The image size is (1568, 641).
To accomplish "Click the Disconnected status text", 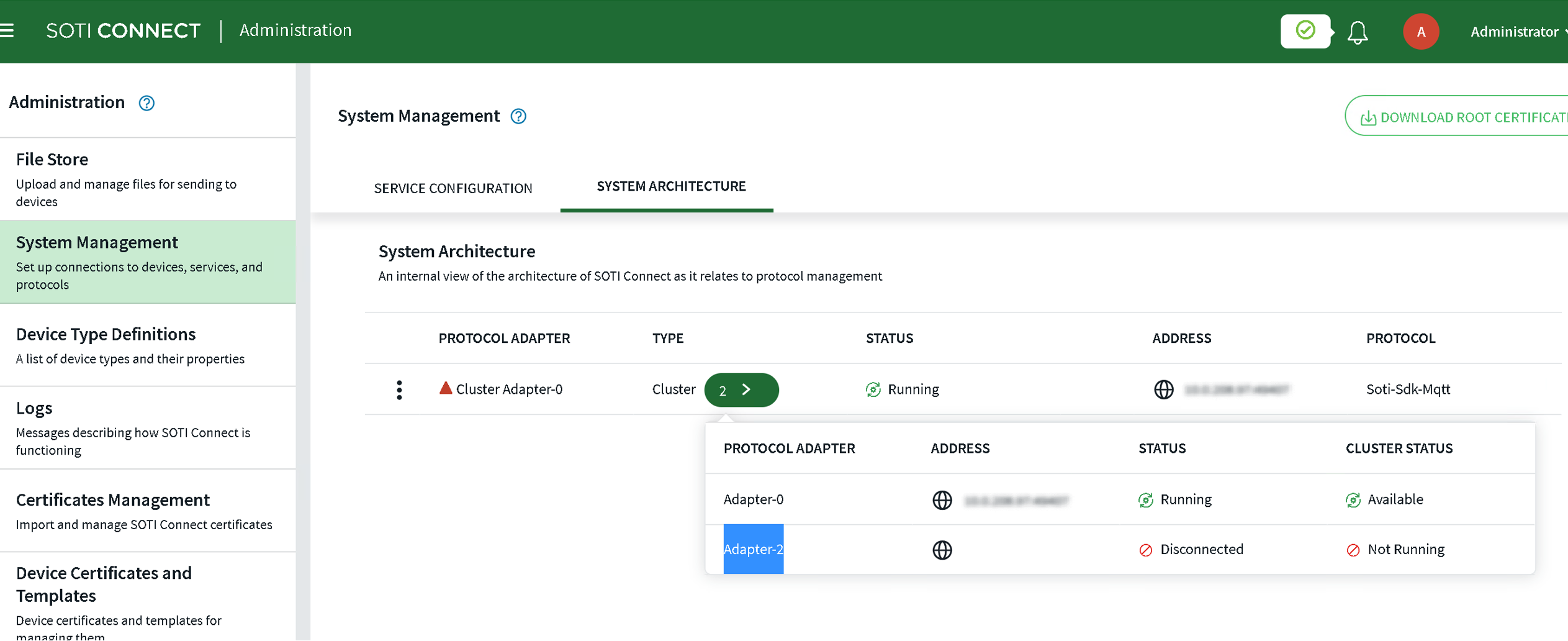I will click(x=1202, y=550).
